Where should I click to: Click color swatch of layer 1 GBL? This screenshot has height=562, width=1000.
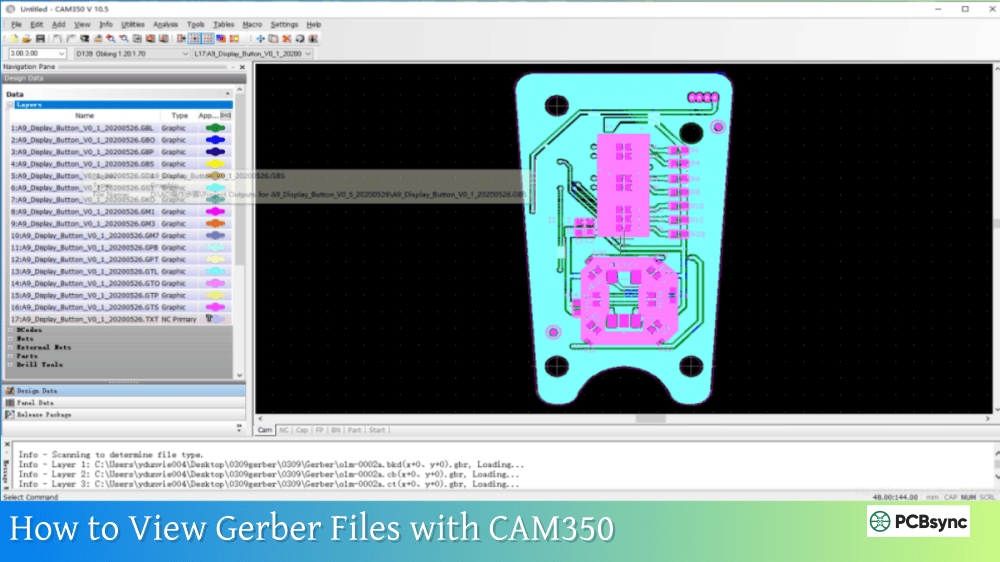[213, 128]
